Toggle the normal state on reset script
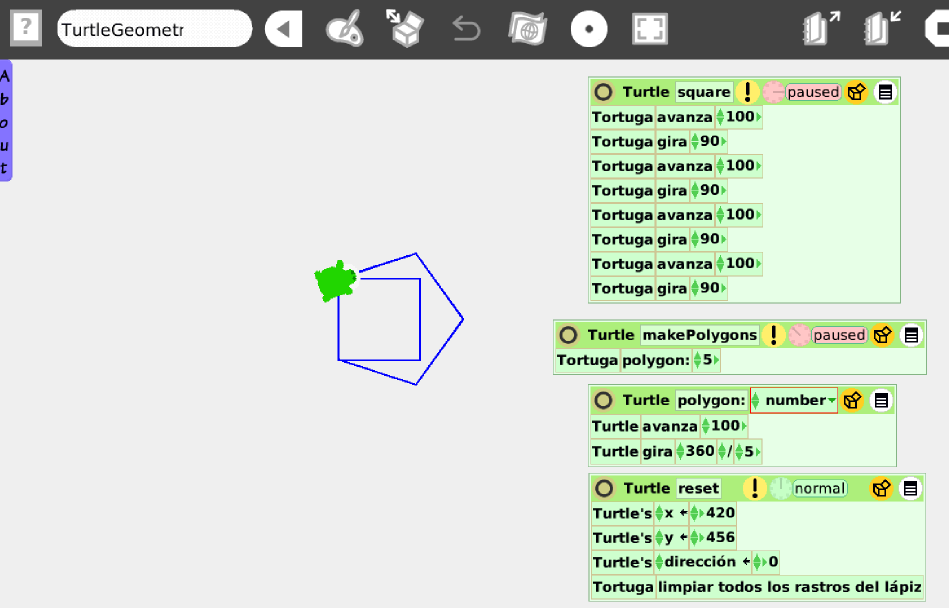The image size is (949, 608). [x=822, y=488]
